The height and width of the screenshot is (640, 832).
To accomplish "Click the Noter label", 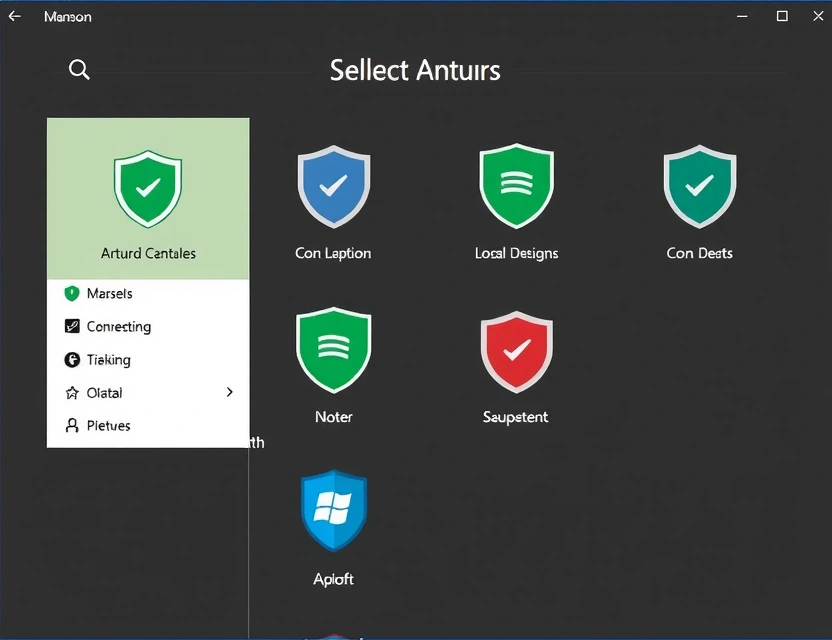I will (334, 417).
